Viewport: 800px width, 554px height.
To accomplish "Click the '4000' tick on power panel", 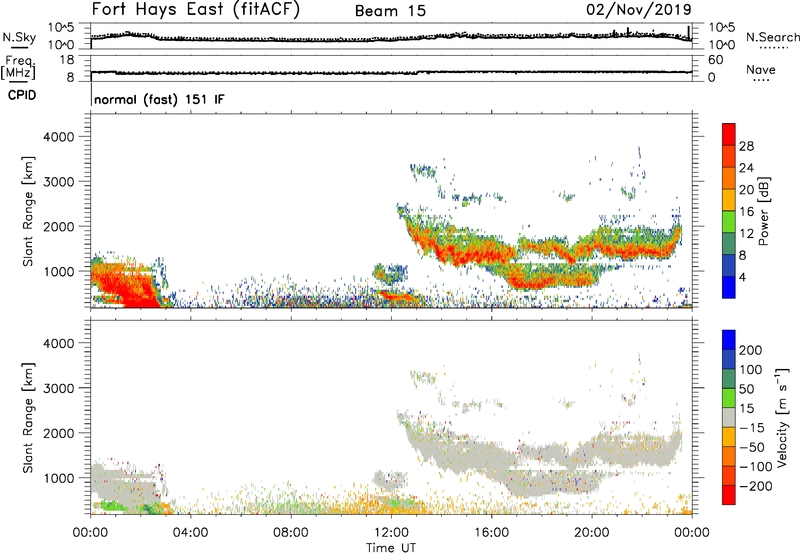I will point(58,137).
